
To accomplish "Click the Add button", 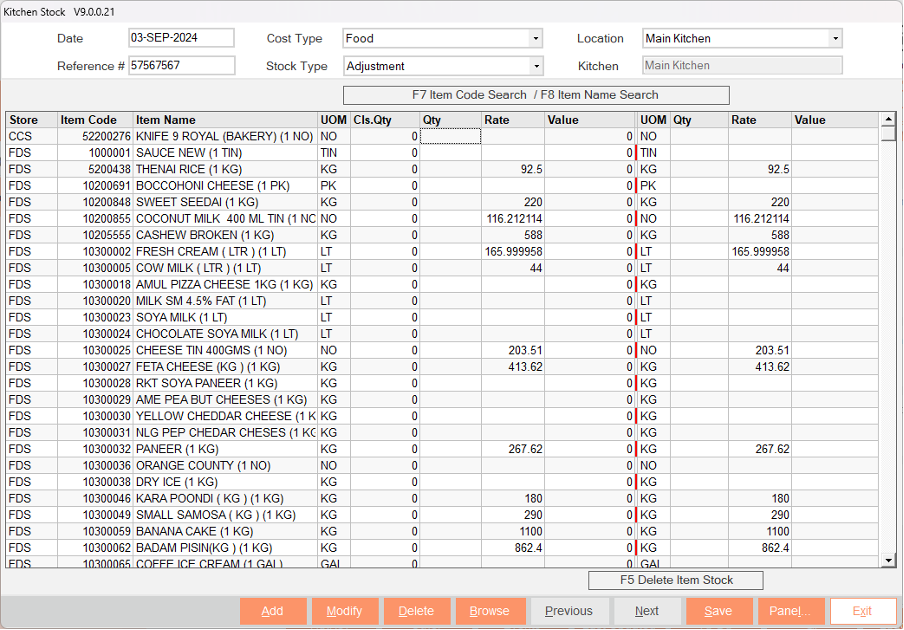I will (x=272, y=611).
